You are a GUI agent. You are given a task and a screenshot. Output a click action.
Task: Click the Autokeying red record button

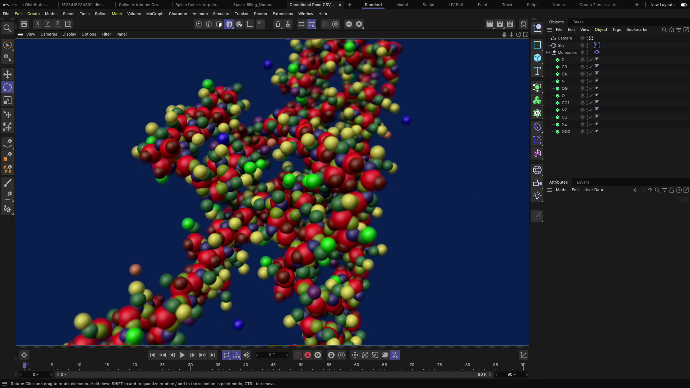pos(308,355)
